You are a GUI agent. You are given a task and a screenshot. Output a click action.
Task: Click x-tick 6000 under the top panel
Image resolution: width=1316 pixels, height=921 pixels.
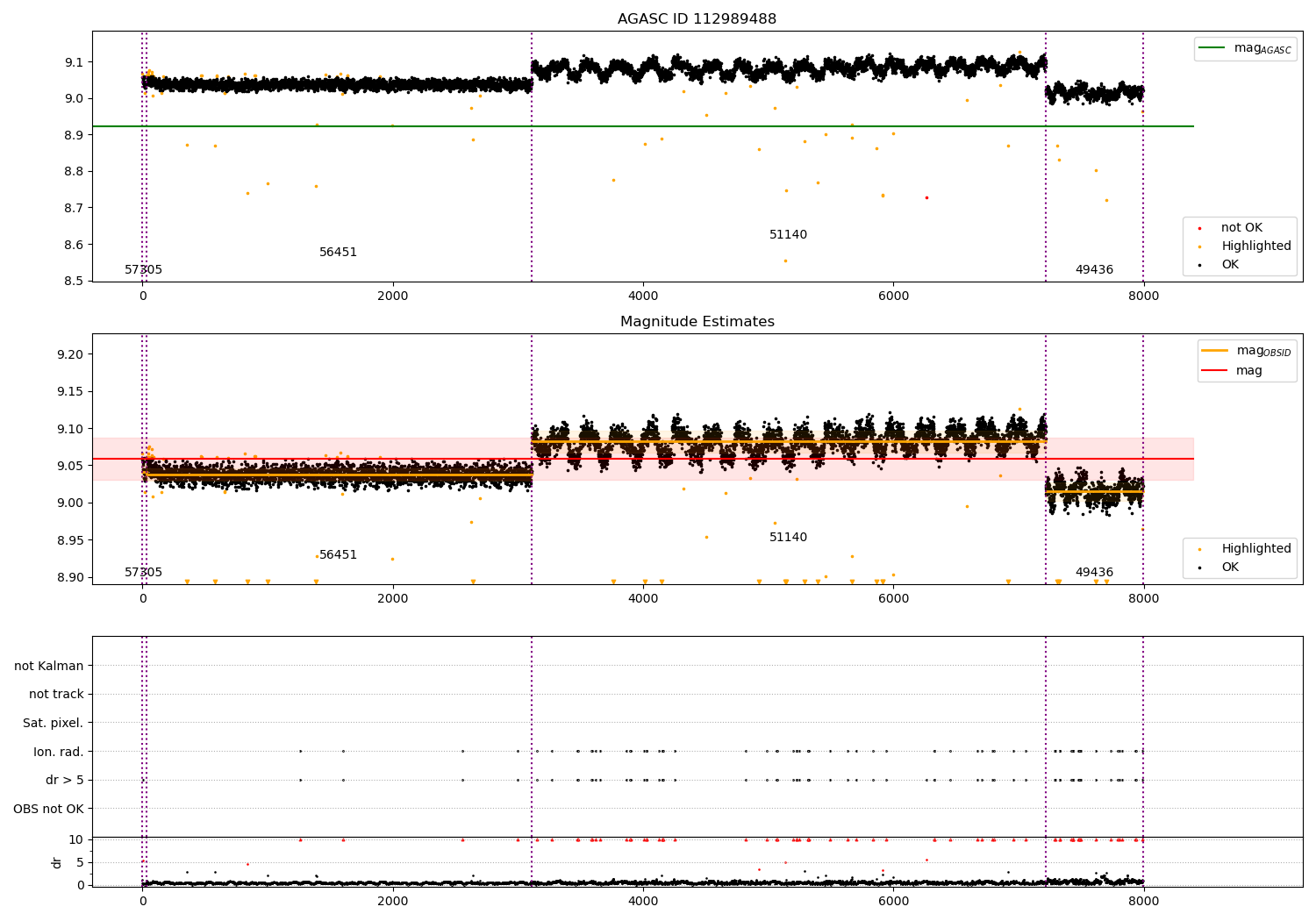[x=893, y=296]
